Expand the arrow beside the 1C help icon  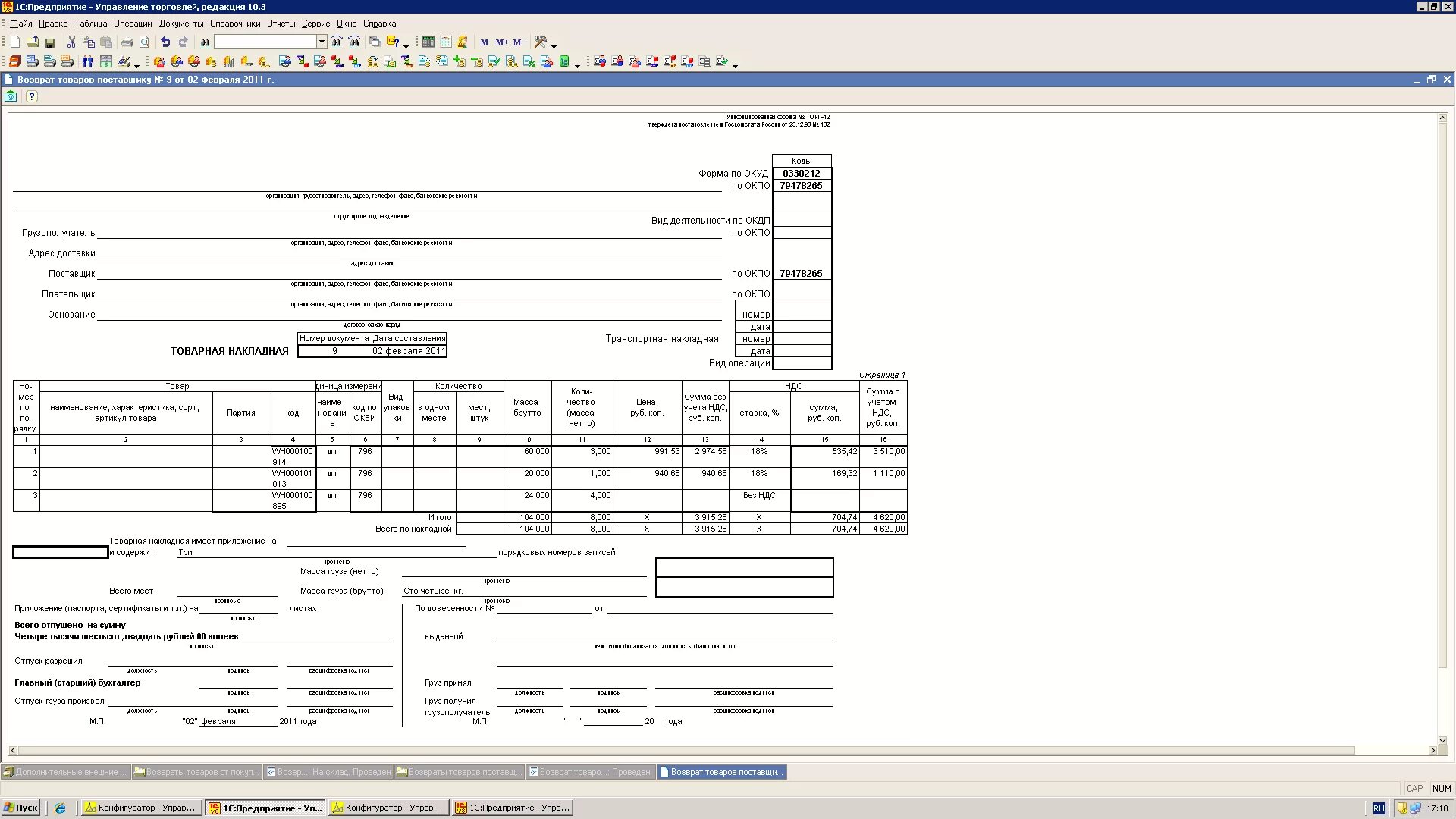click(406, 45)
